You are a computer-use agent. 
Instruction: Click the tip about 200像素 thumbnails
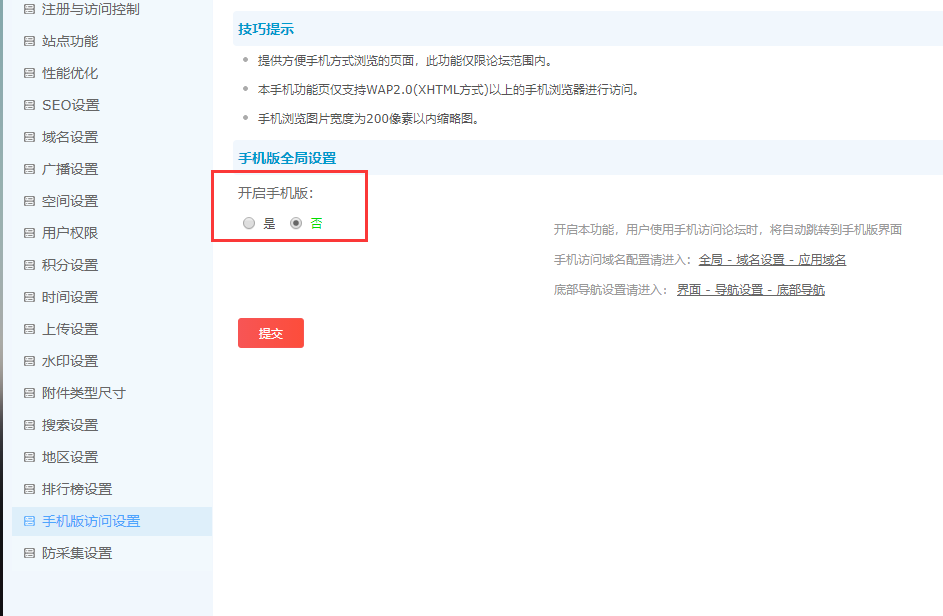[x=368, y=119]
